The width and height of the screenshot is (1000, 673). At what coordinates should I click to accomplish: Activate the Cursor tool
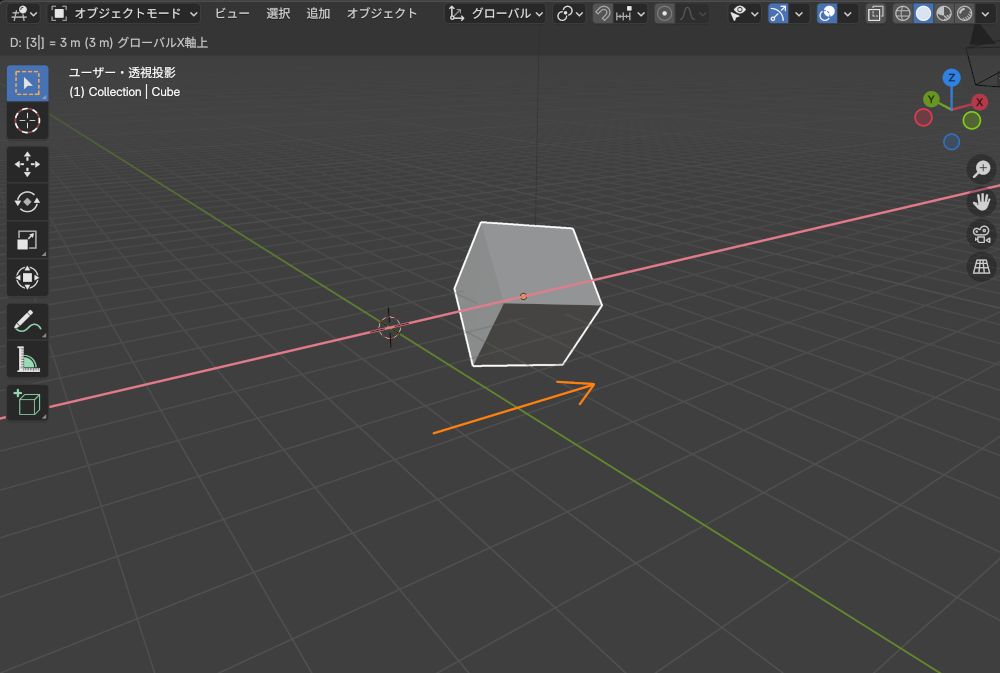(27, 121)
